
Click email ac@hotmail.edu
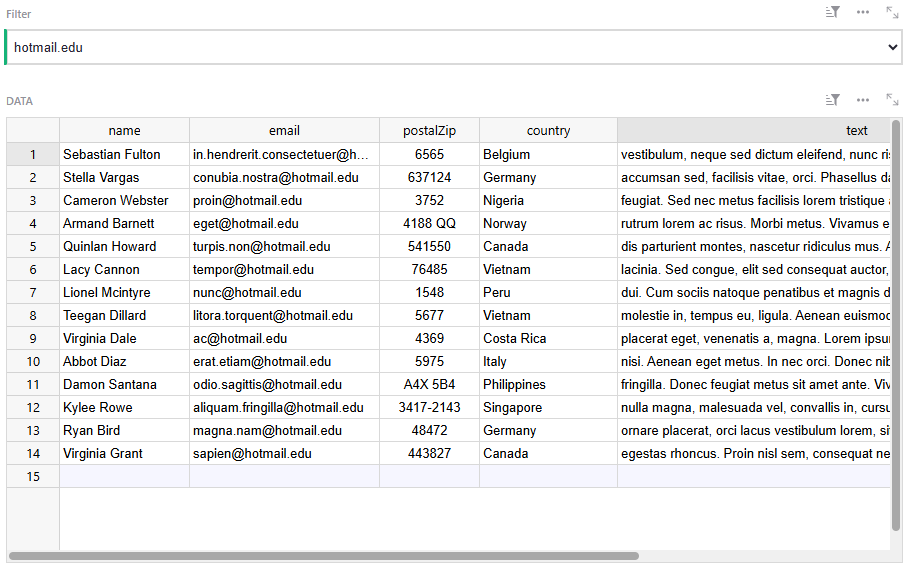click(x=284, y=338)
